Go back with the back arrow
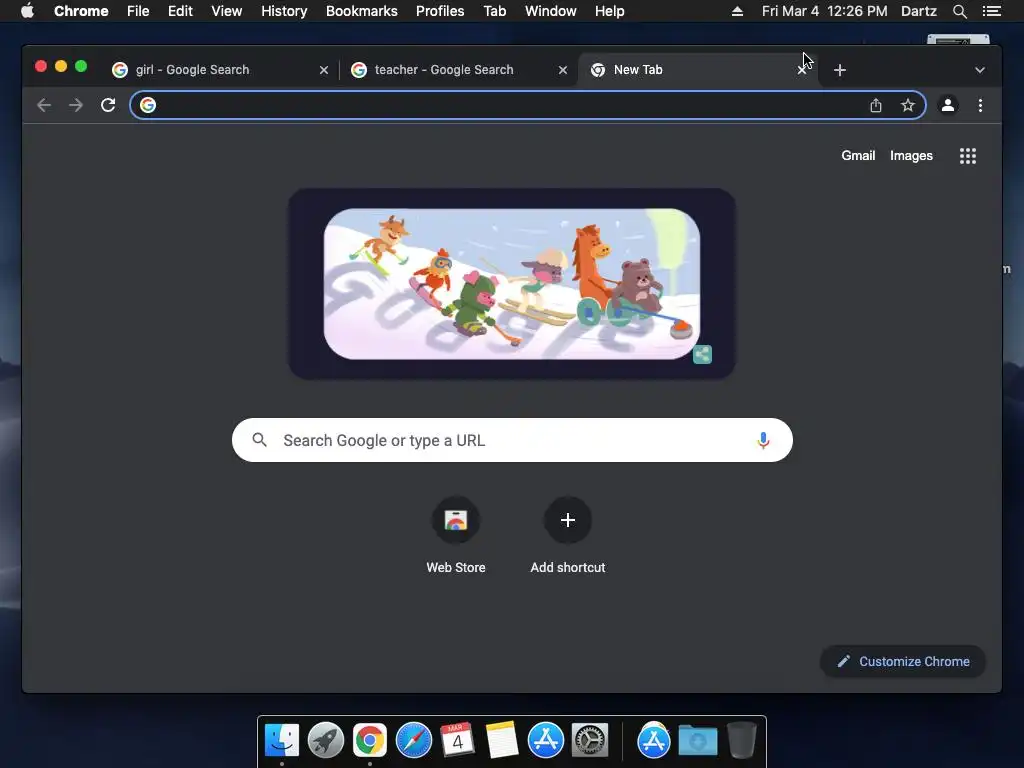The image size is (1024, 768). click(x=44, y=105)
